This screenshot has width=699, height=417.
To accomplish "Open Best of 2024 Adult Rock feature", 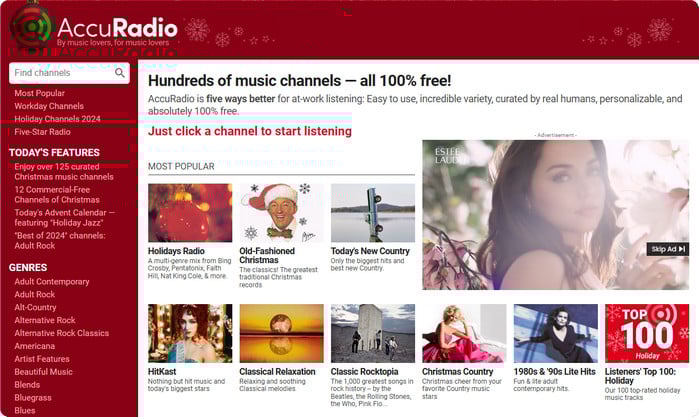I will pos(60,240).
